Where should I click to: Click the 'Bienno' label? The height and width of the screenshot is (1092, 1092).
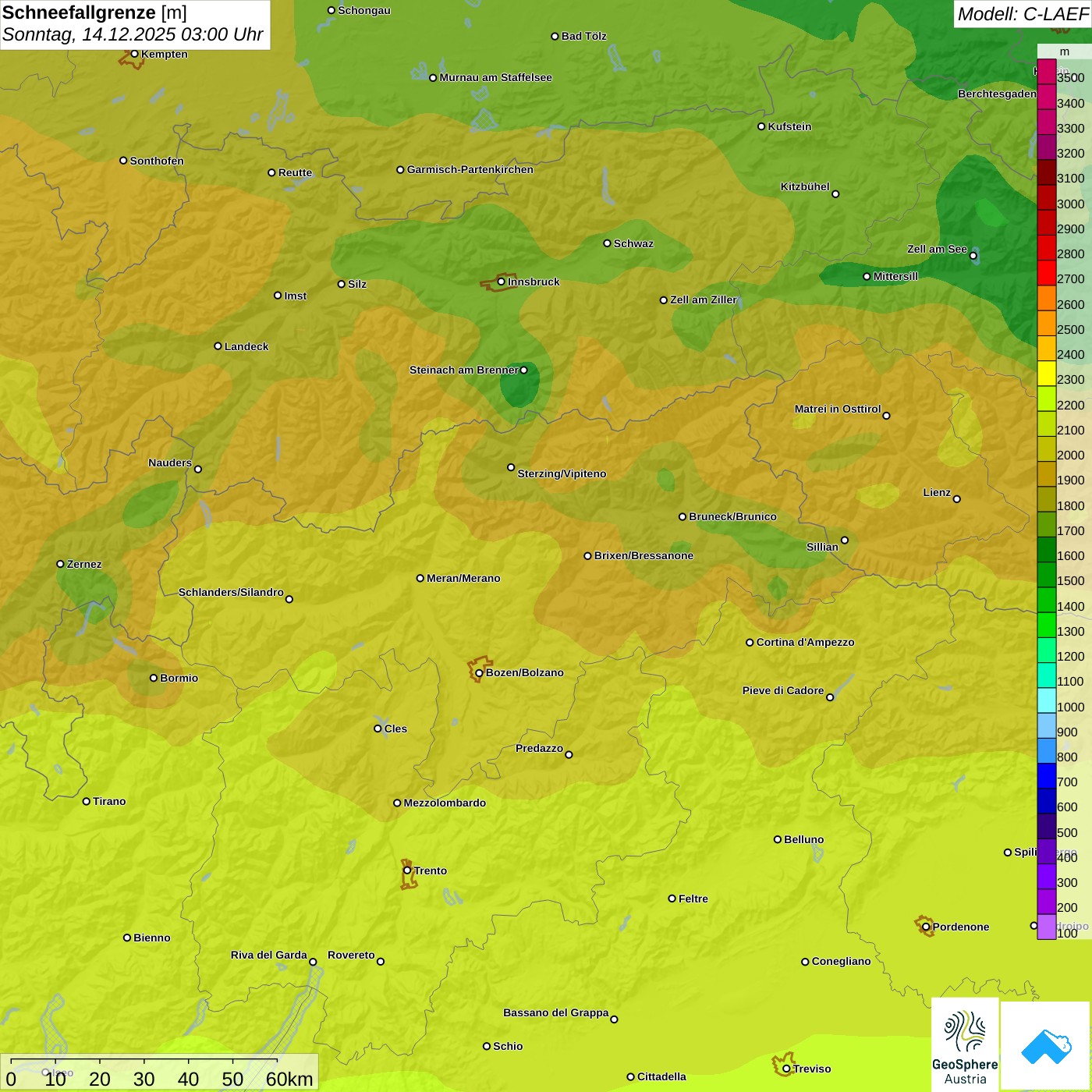[151, 938]
